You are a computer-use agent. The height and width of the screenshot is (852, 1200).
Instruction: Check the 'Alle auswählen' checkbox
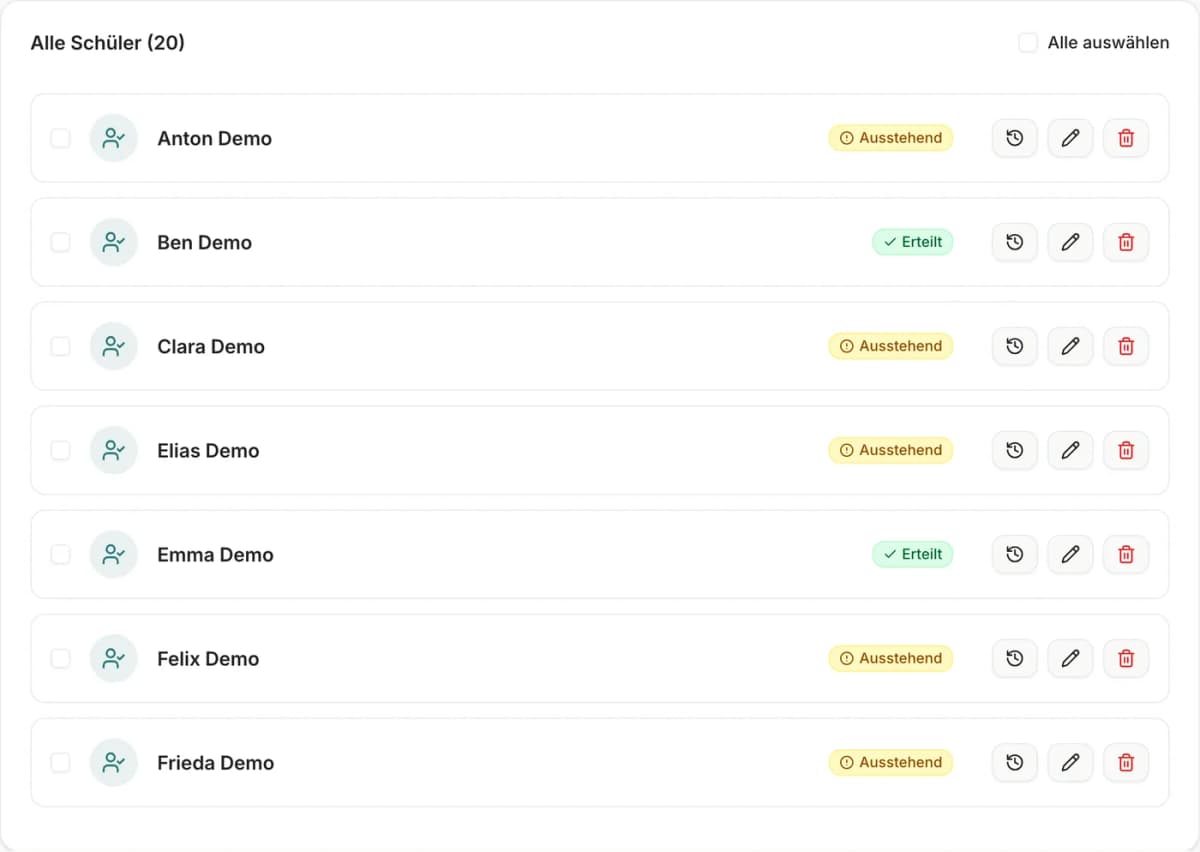point(1028,42)
